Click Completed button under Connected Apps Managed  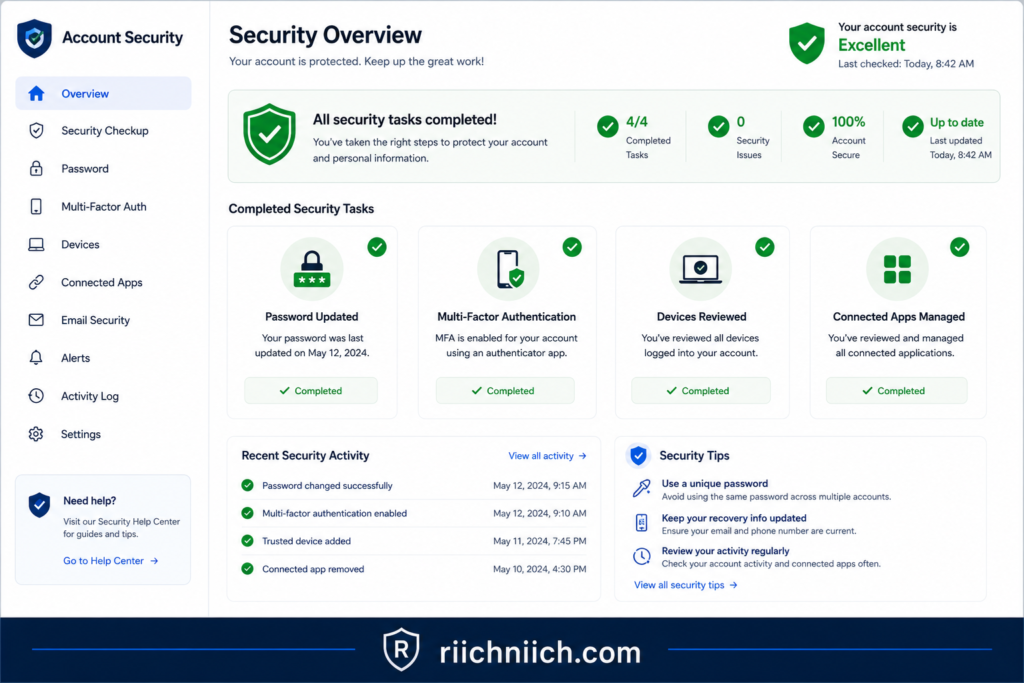(896, 390)
